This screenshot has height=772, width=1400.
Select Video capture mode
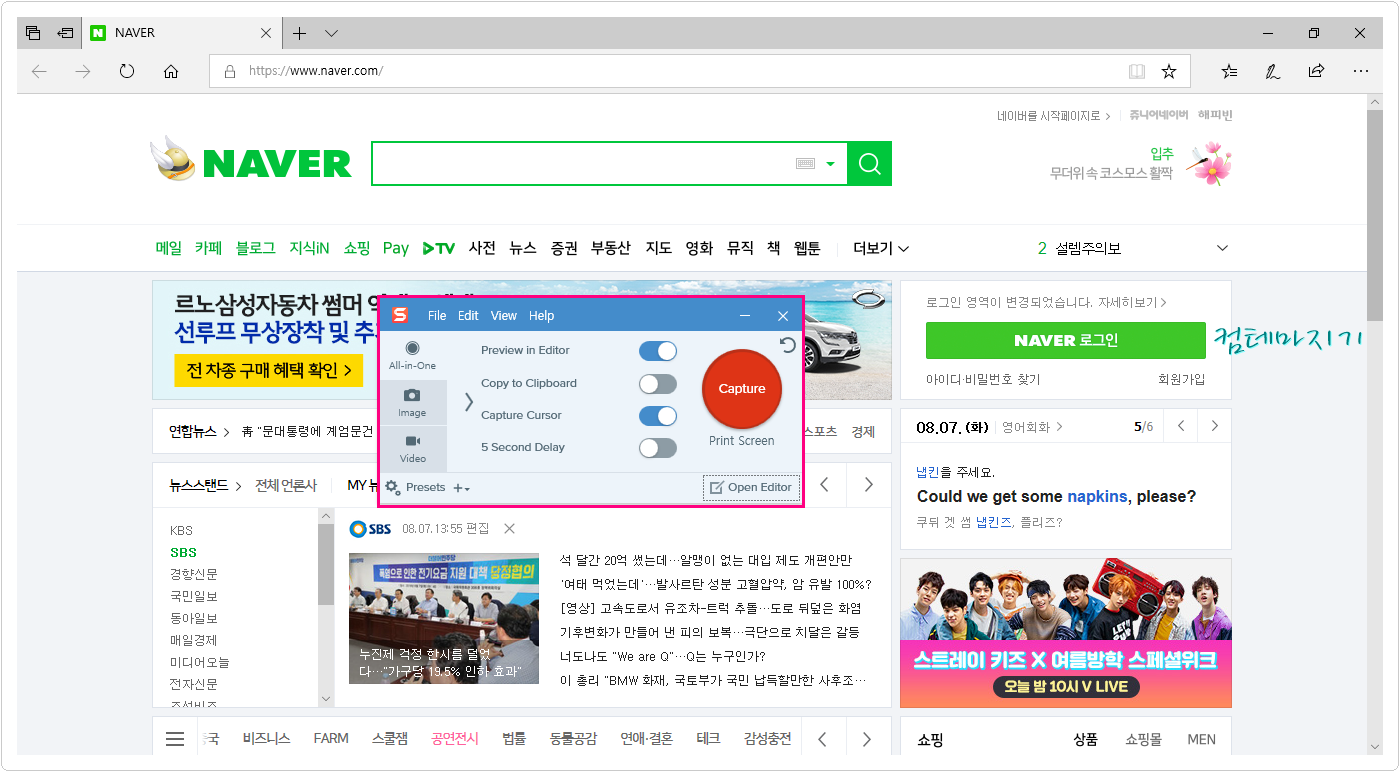[x=412, y=449]
